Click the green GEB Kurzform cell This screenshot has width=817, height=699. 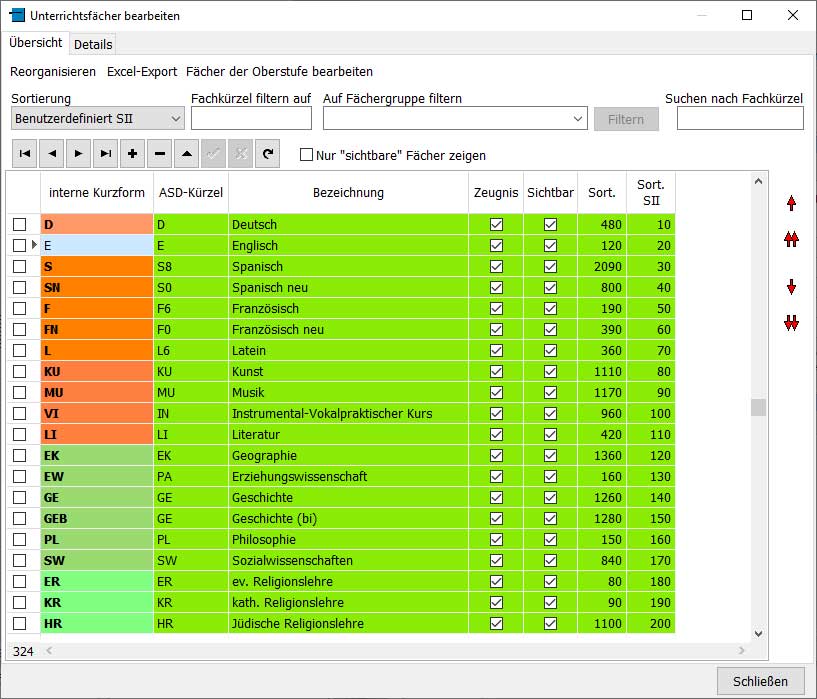click(x=97, y=519)
